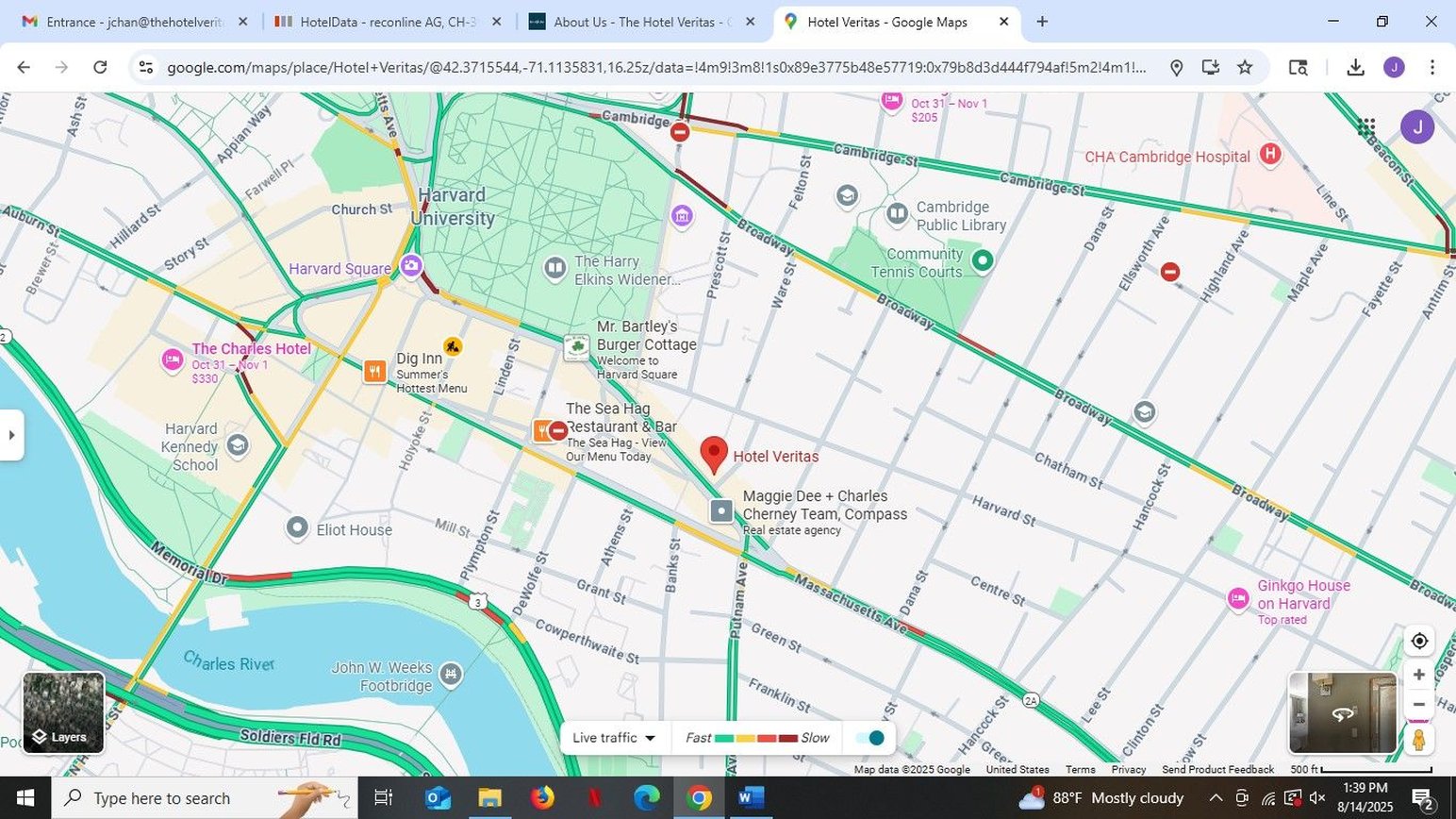
Task: Click the Windows search box
Action: point(205,798)
